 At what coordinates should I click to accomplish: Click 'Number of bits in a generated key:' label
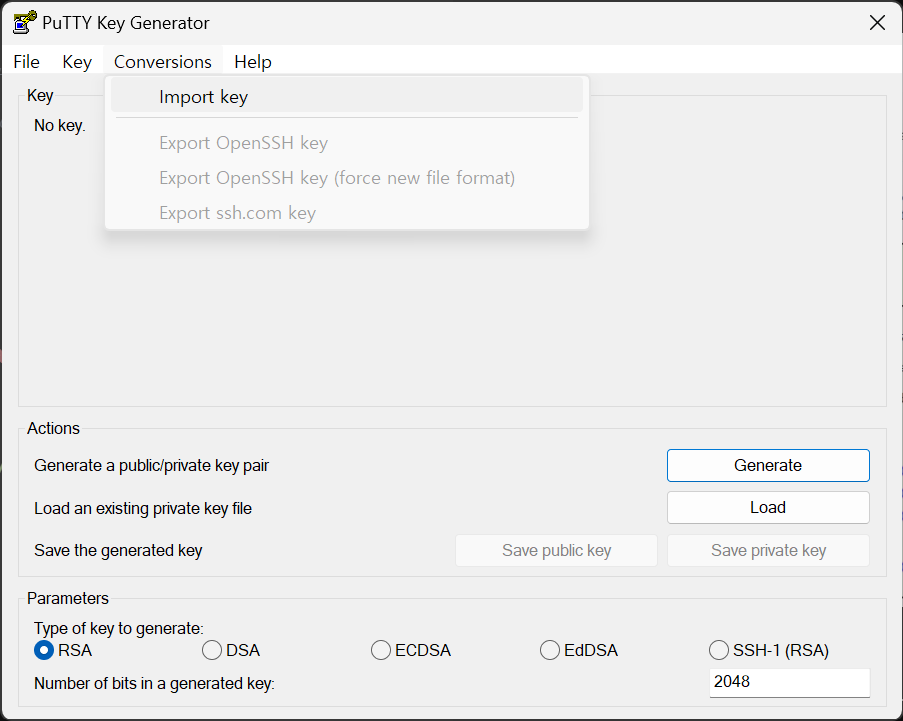154,684
